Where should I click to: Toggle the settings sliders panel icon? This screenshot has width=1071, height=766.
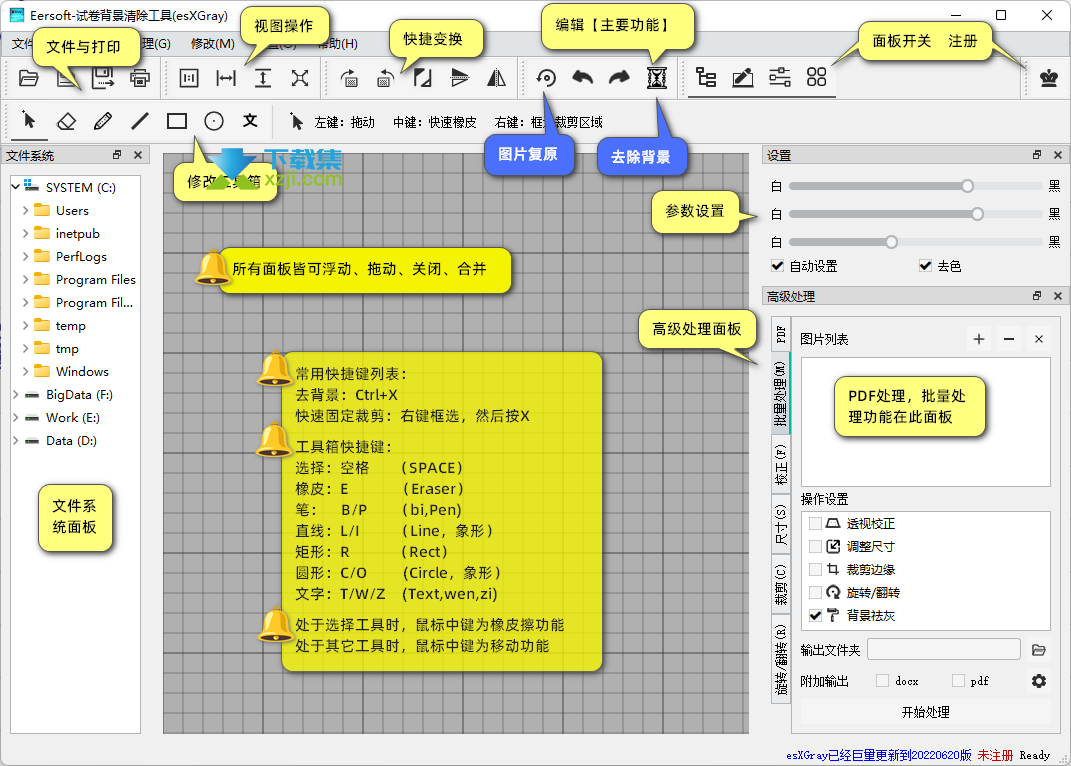pyautogui.click(x=780, y=78)
